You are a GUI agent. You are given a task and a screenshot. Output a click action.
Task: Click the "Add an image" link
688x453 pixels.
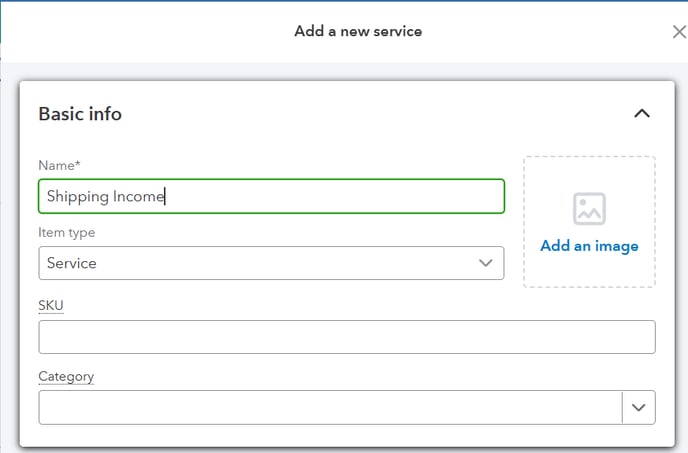pyautogui.click(x=589, y=246)
